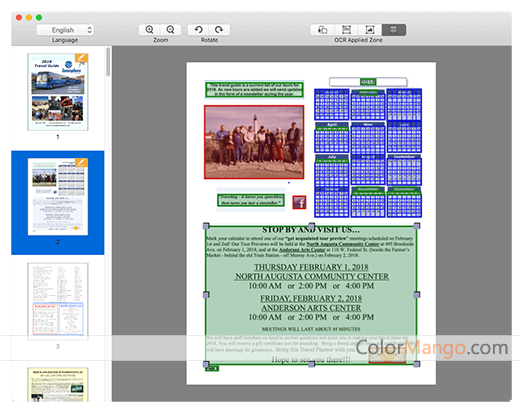520x412 pixels.
Task: Click the "STOP BY AND VISIT US..." heading
Action: pos(311,230)
